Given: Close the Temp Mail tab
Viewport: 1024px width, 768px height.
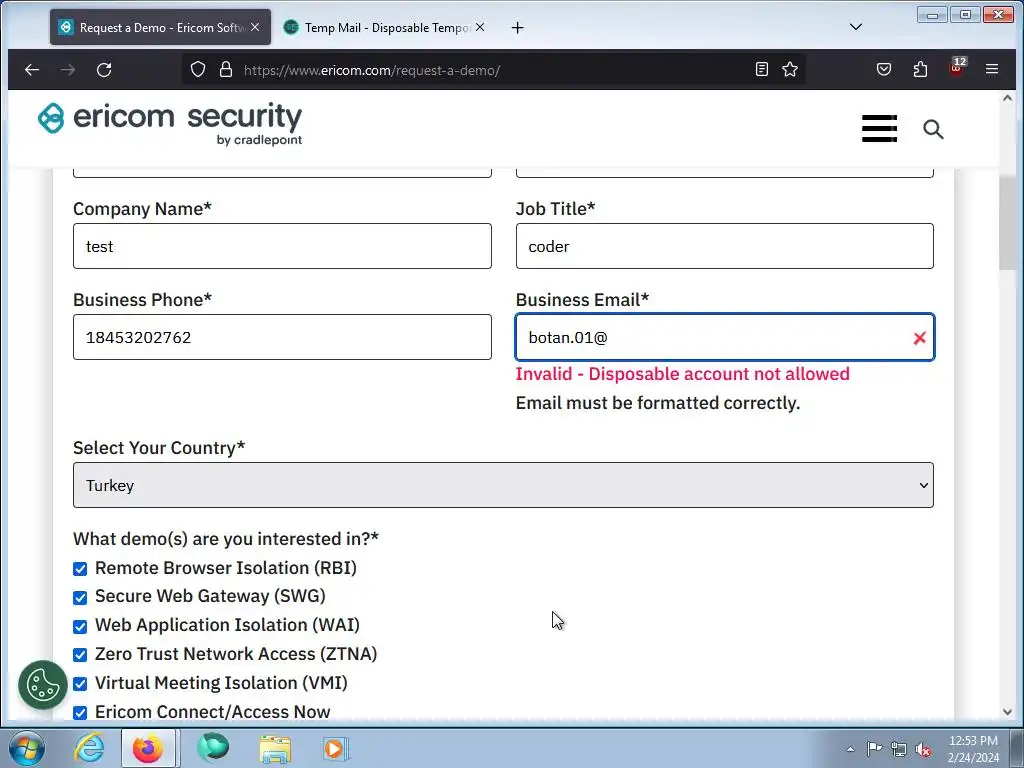Looking at the screenshot, I should pyautogui.click(x=480, y=27).
